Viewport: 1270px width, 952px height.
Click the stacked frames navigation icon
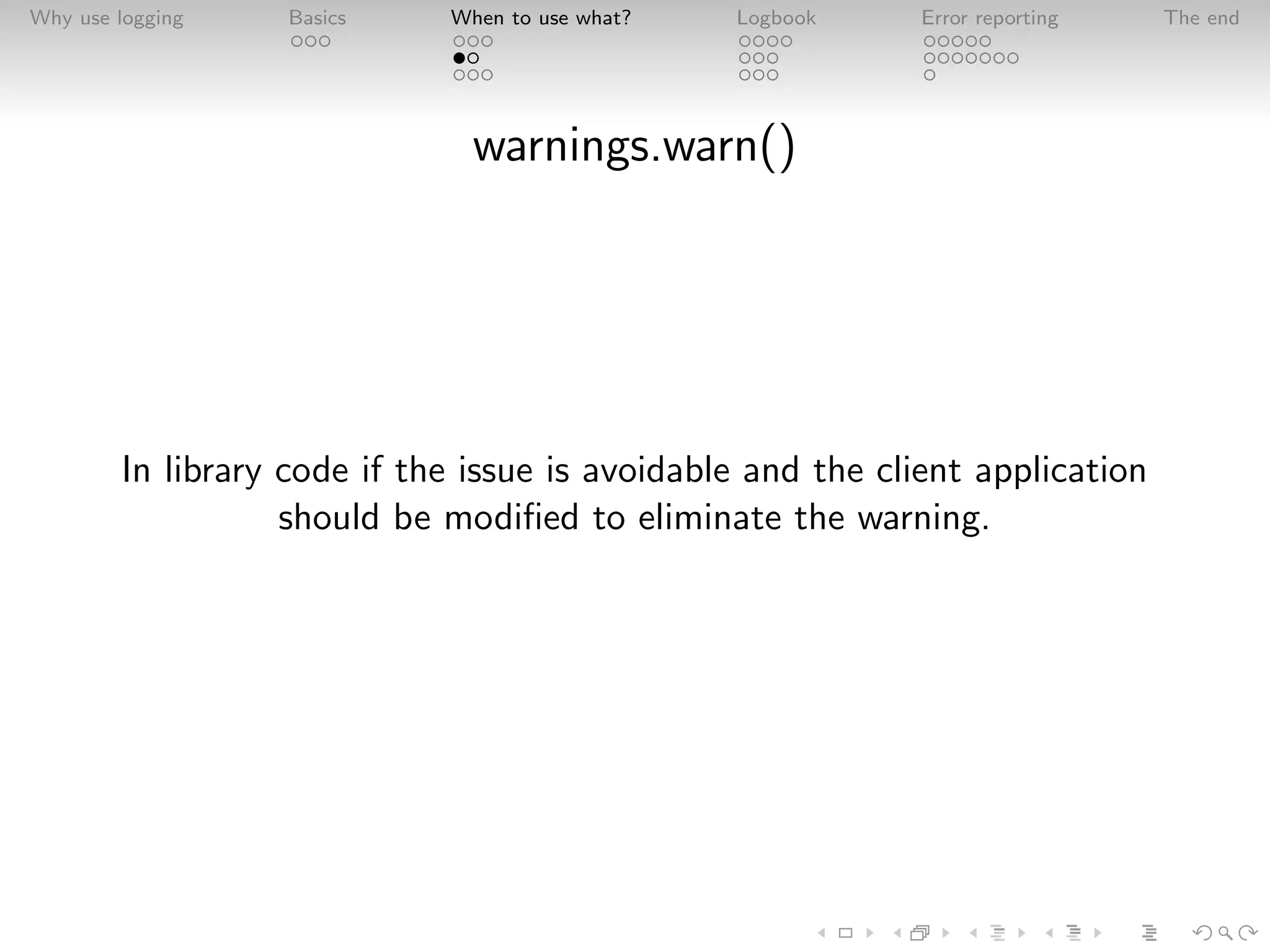920,933
